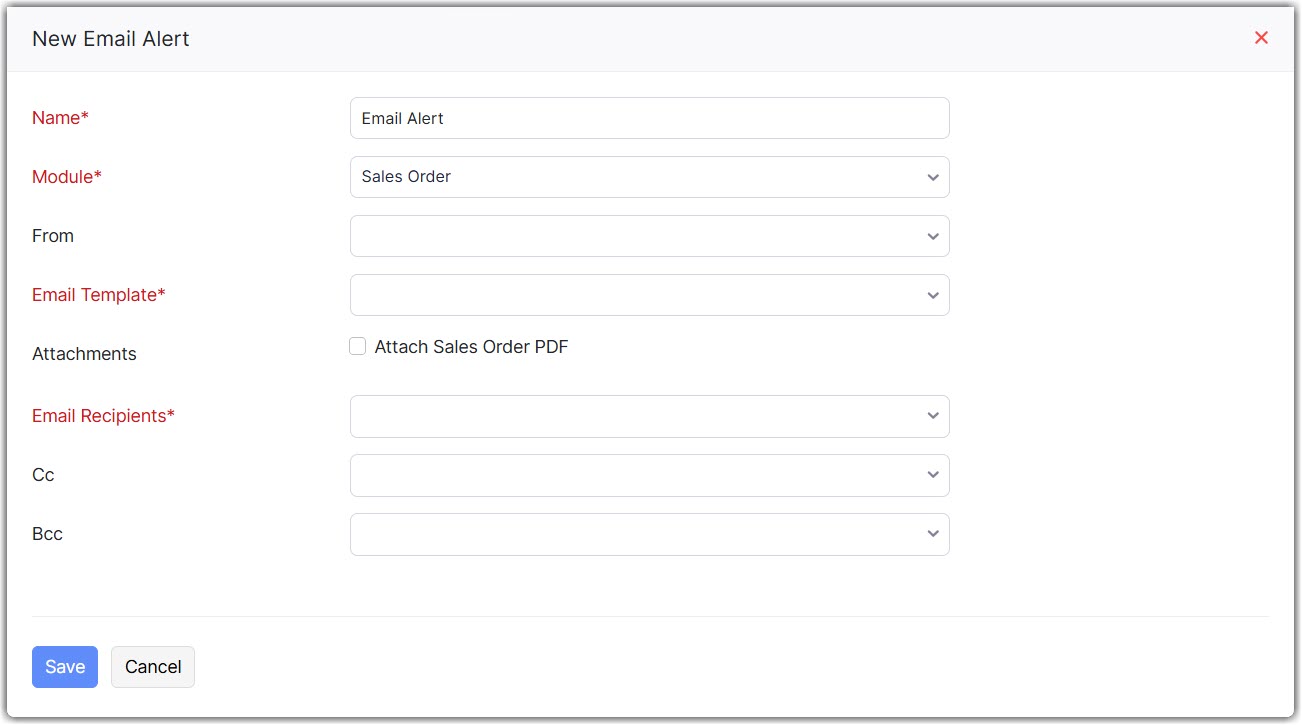The height and width of the screenshot is (725, 1302).
Task: Click the Attachments field label
Action: point(84,354)
